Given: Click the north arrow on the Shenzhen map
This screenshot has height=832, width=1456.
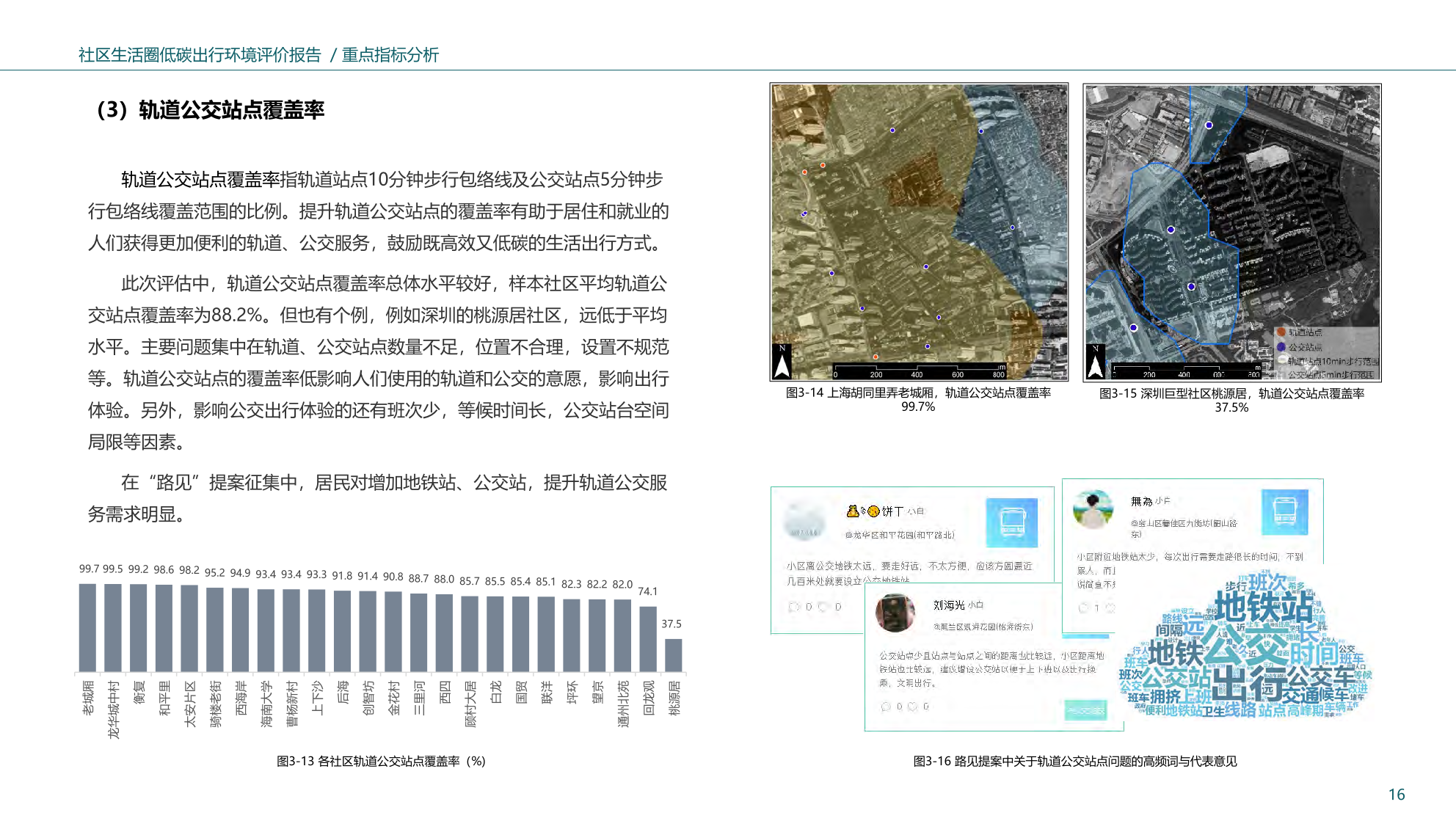Looking at the screenshot, I should coord(1095,362).
